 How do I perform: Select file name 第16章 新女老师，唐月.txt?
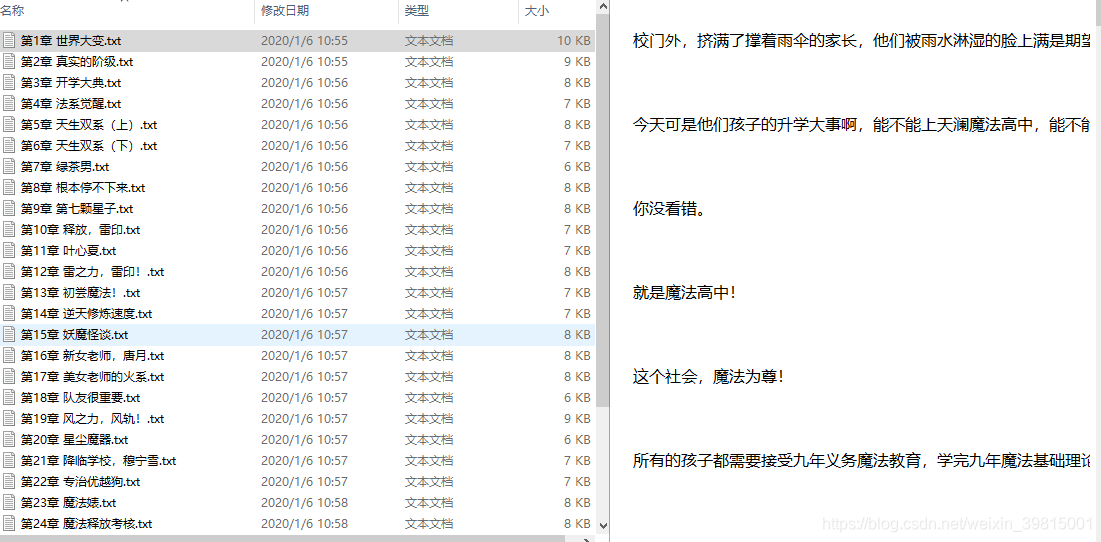[92, 357]
